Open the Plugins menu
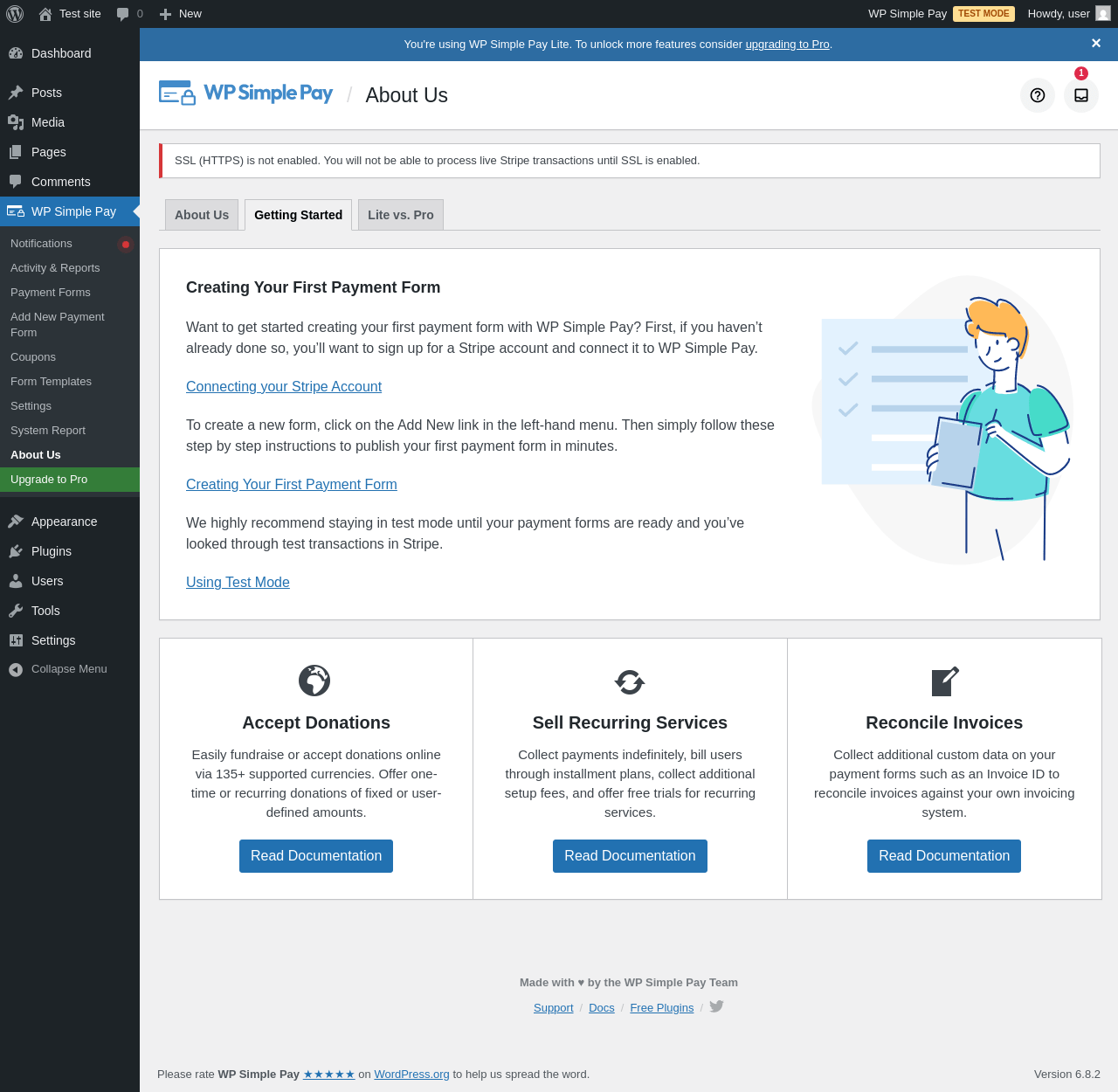The height and width of the screenshot is (1092, 1118). [x=70, y=551]
